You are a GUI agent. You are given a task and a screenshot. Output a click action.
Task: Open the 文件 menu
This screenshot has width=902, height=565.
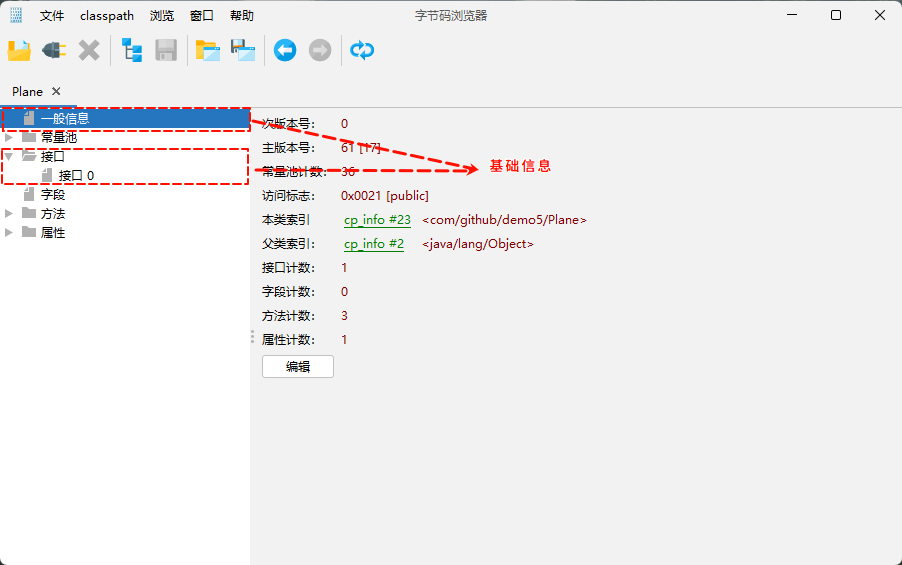click(x=52, y=16)
